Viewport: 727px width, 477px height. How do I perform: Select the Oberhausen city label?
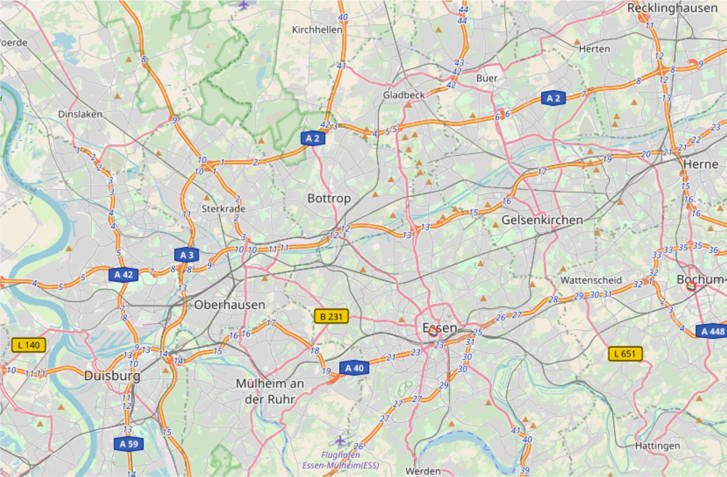click(230, 305)
